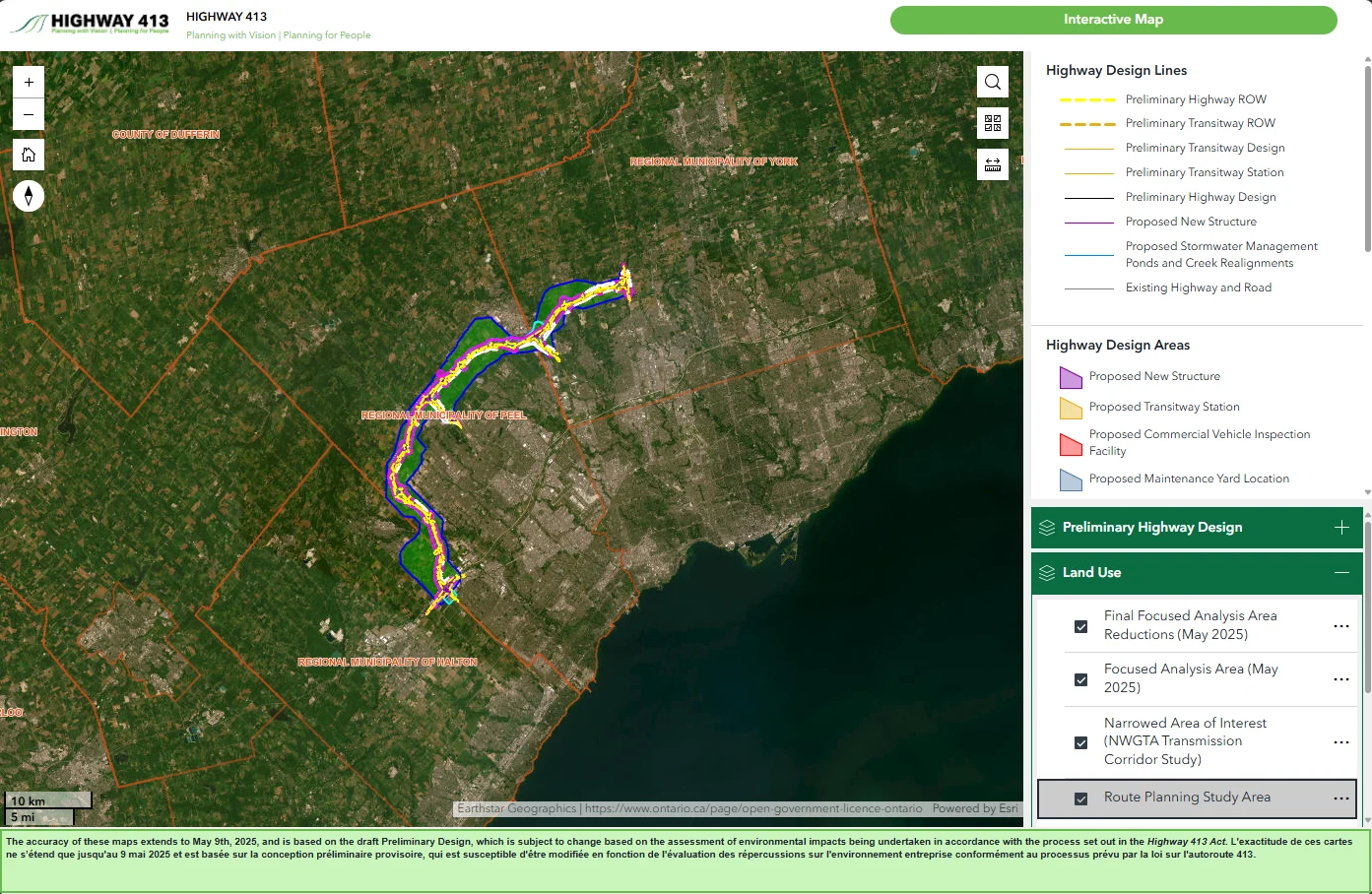Click the Ontario open government licence link
1372x894 pixels.
point(753,808)
